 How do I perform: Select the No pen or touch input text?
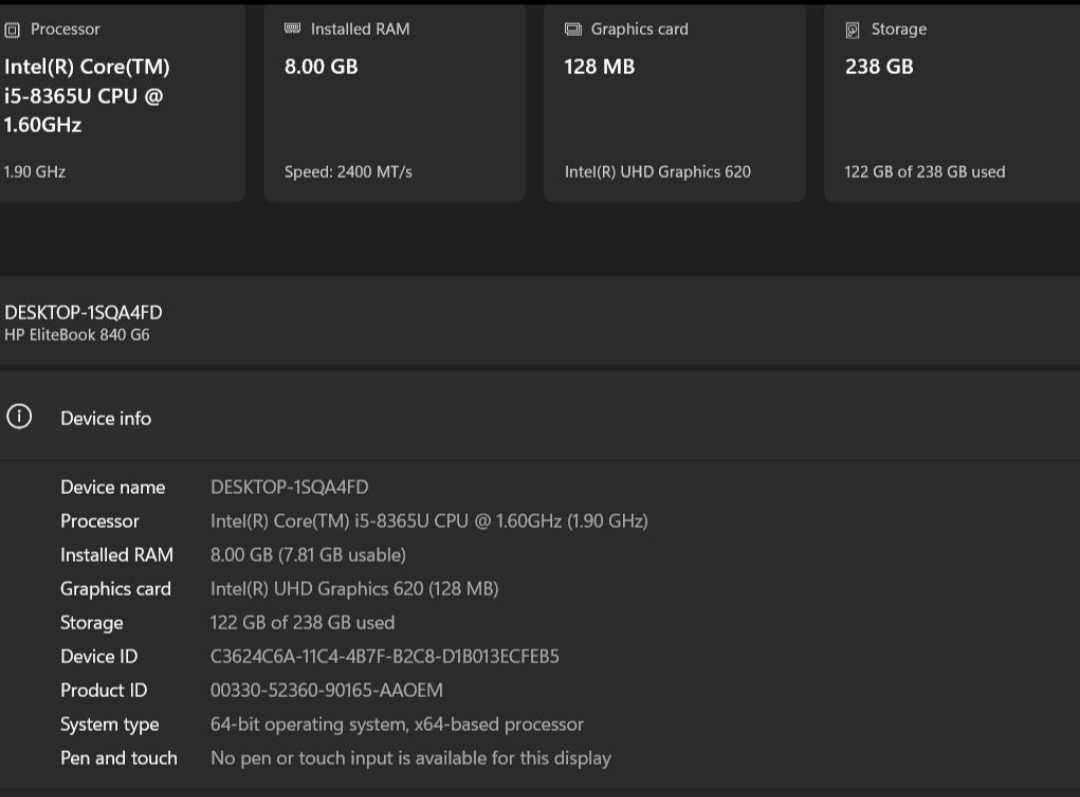pyautogui.click(x=411, y=758)
